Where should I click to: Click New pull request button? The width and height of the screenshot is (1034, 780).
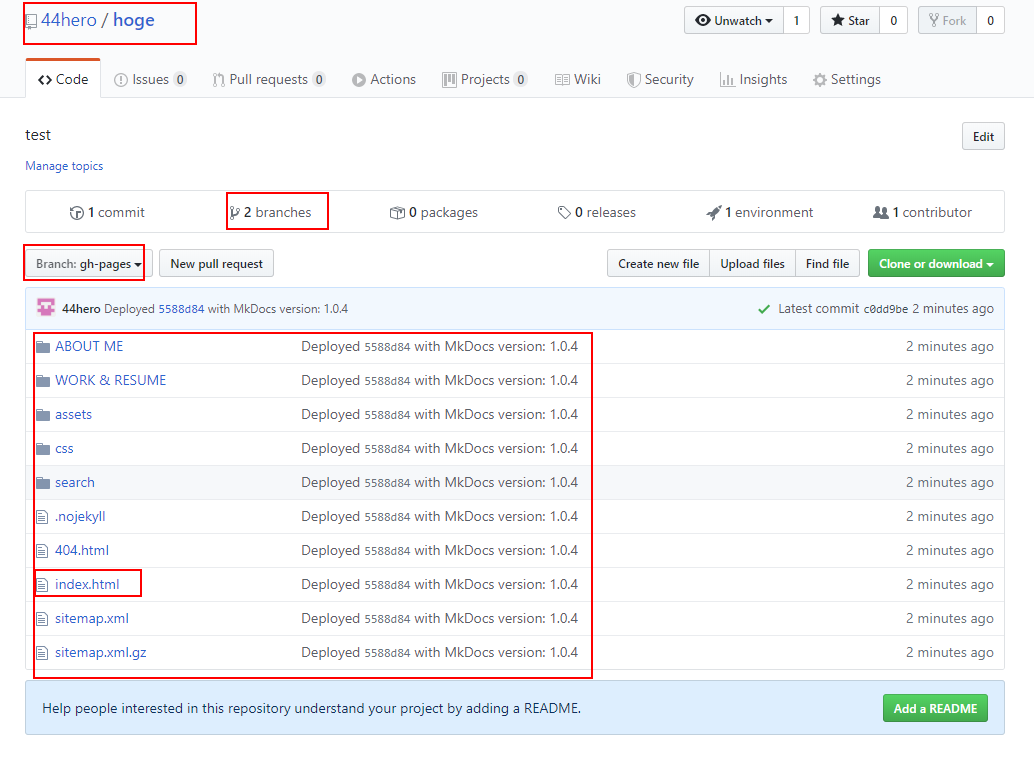point(216,264)
